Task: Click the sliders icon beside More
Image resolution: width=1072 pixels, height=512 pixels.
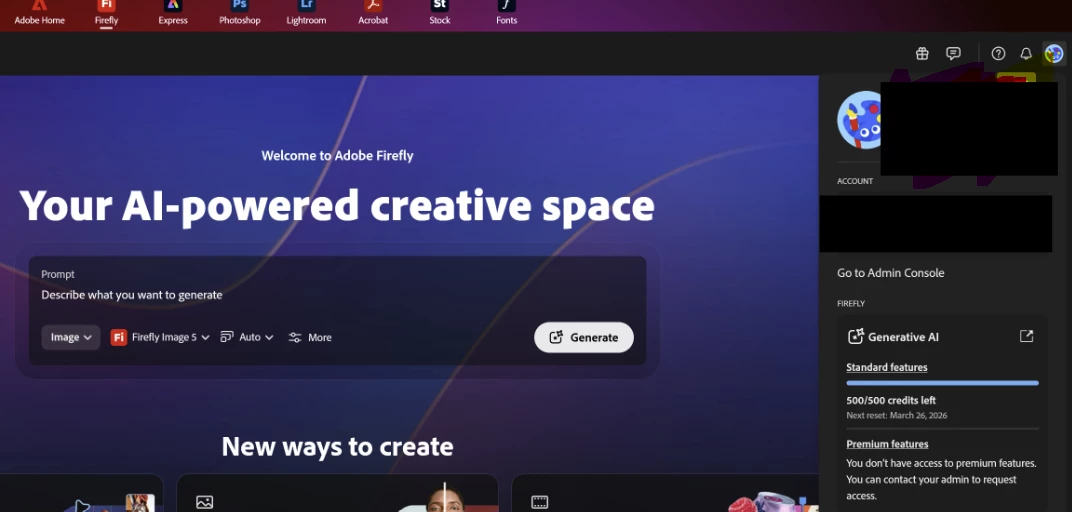Action: coord(295,337)
